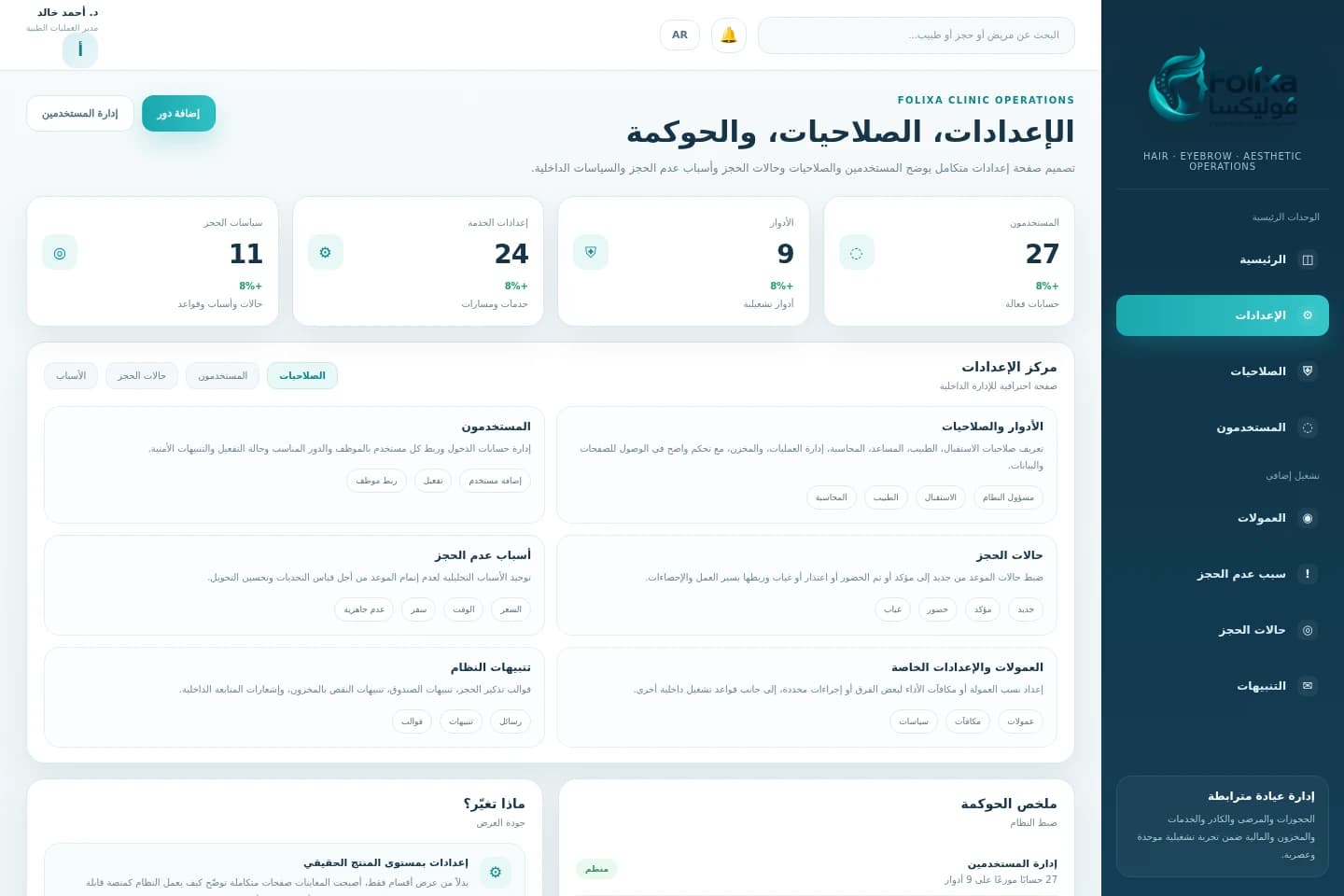Click the المحاسبة role chip

click(x=831, y=497)
